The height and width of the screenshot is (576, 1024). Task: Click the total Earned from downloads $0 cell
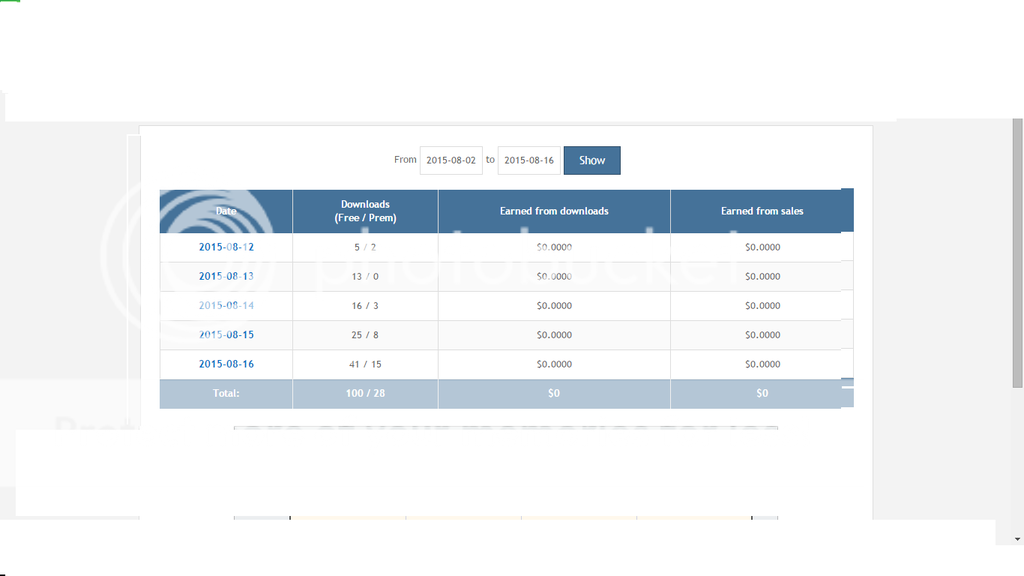(x=554, y=394)
